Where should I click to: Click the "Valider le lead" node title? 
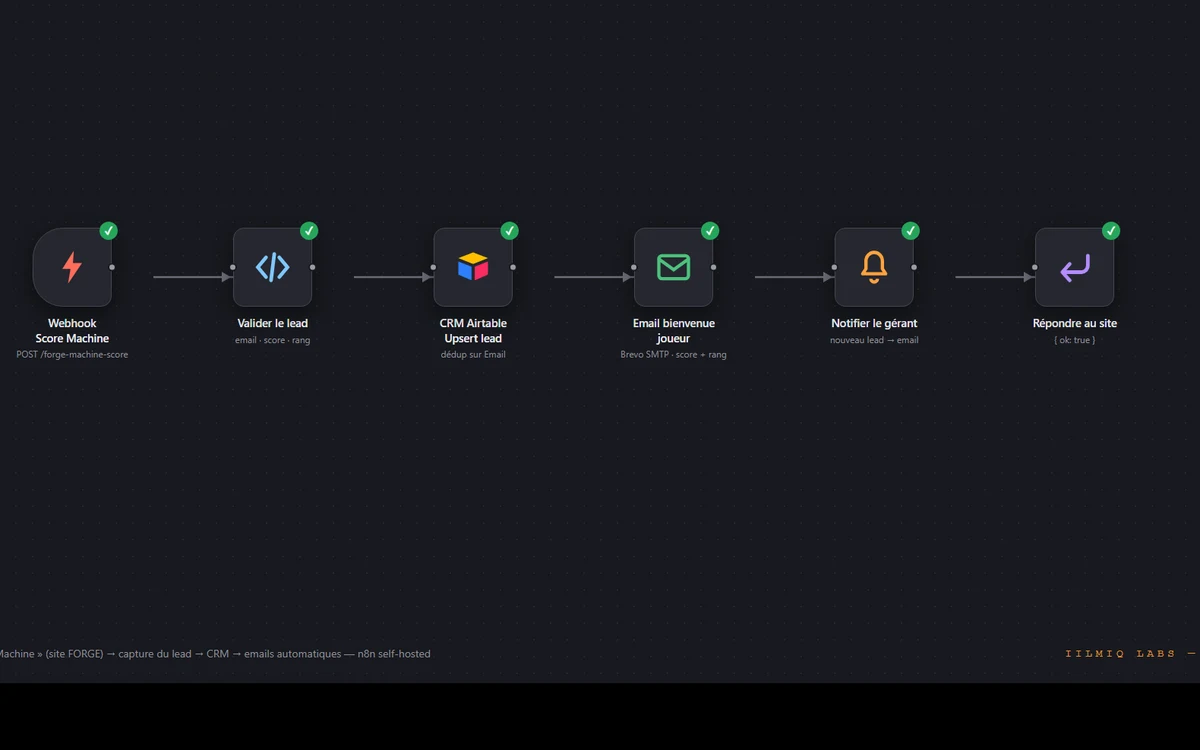[273, 323]
